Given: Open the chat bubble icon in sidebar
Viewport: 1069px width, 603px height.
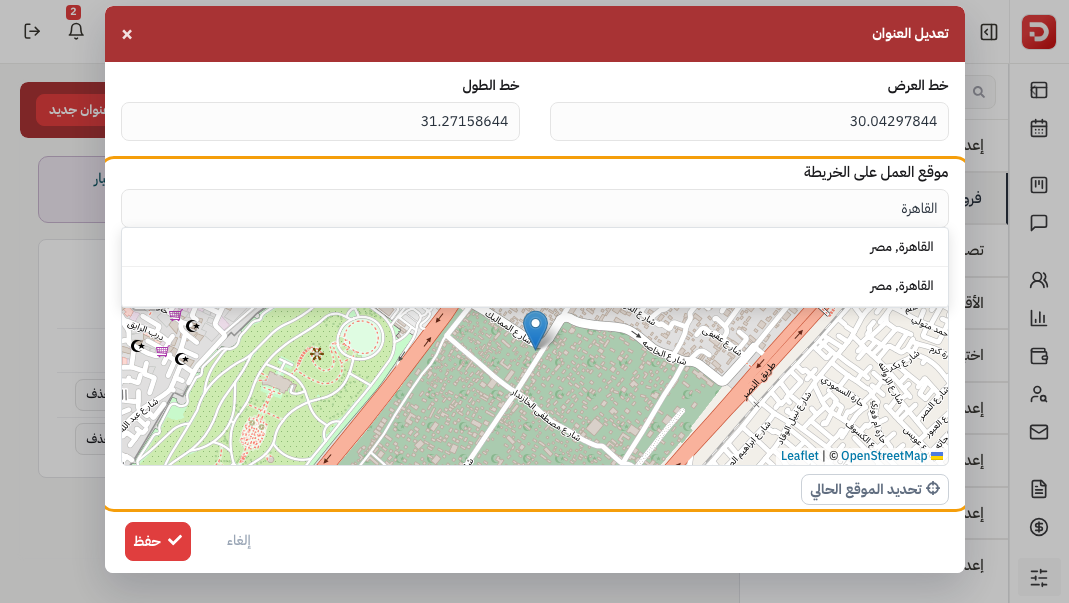Looking at the screenshot, I should point(1038,223).
